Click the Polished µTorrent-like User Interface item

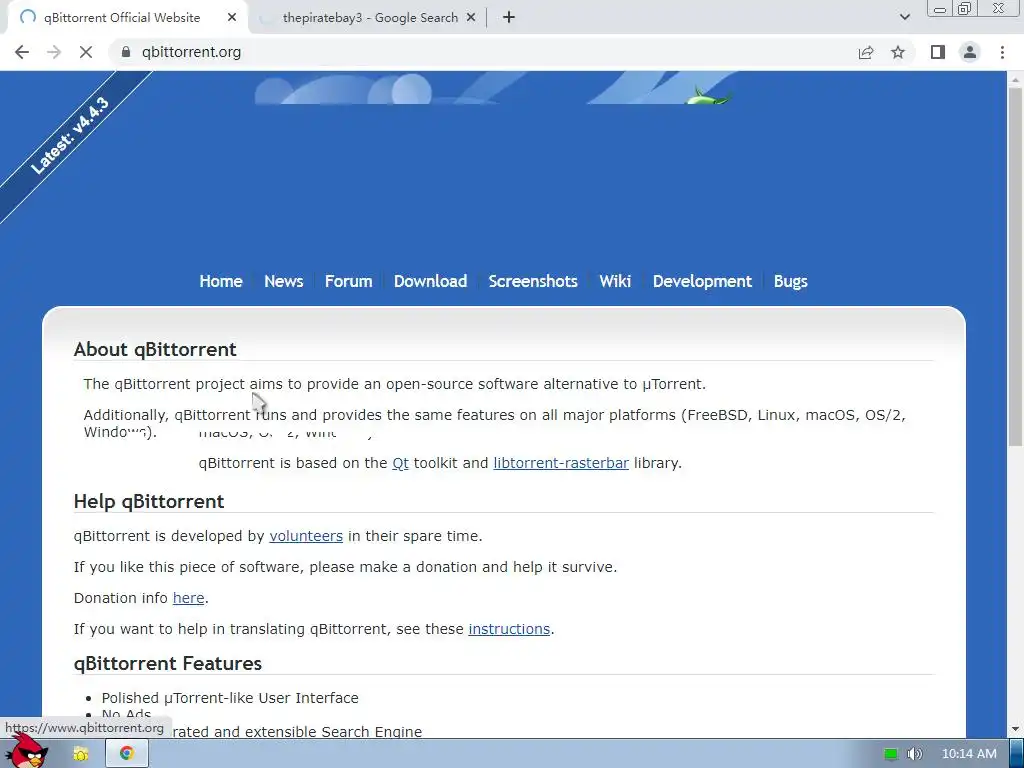point(230,698)
